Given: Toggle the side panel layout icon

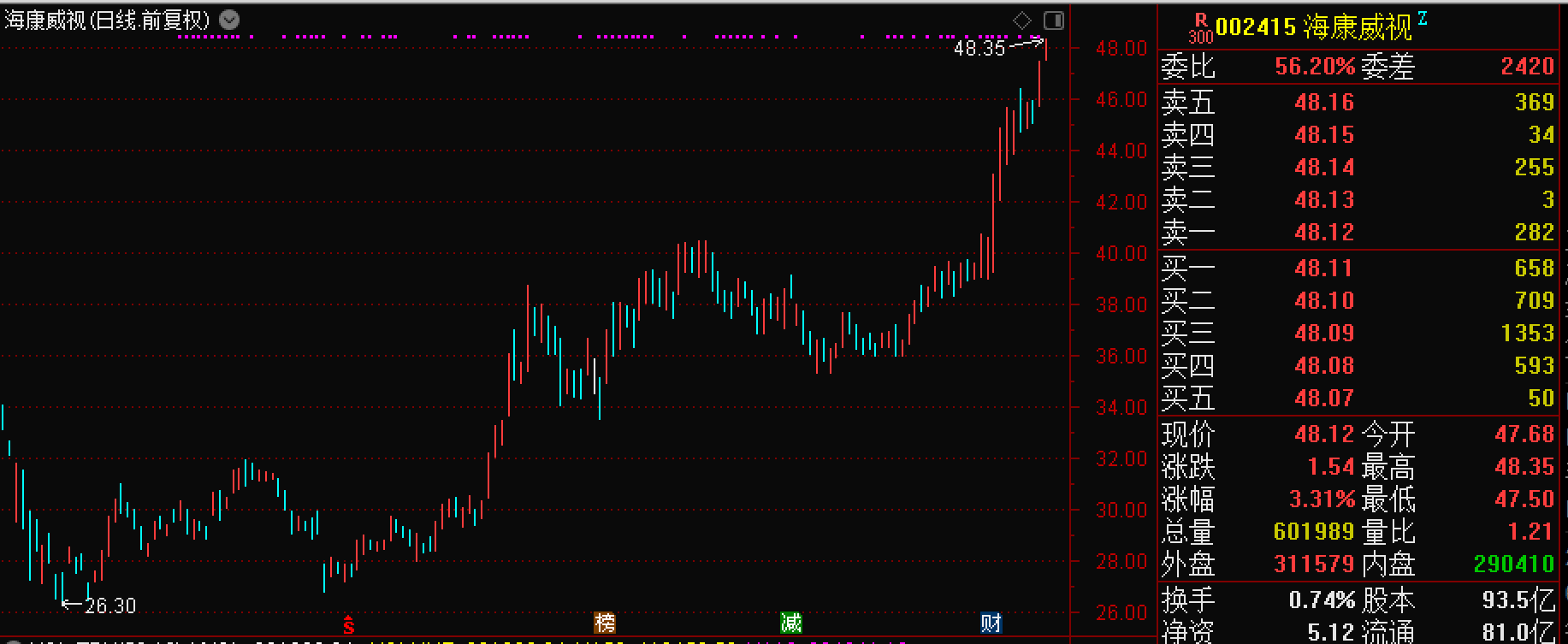Looking at the screenshot, I should click(x=1054, y=20).
